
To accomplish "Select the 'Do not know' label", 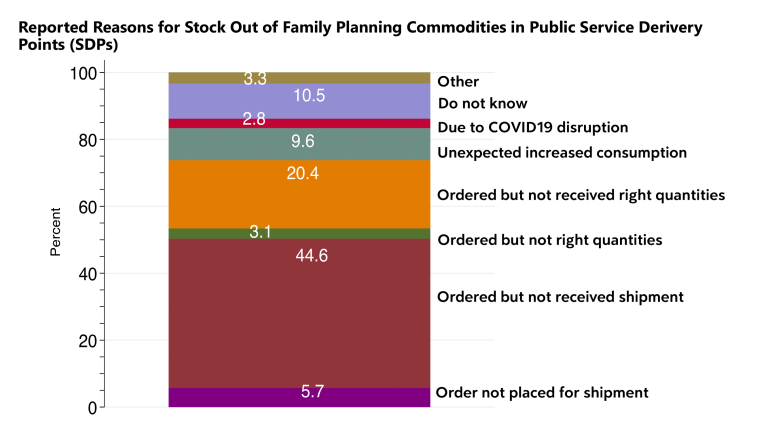I will click(482, 103).
